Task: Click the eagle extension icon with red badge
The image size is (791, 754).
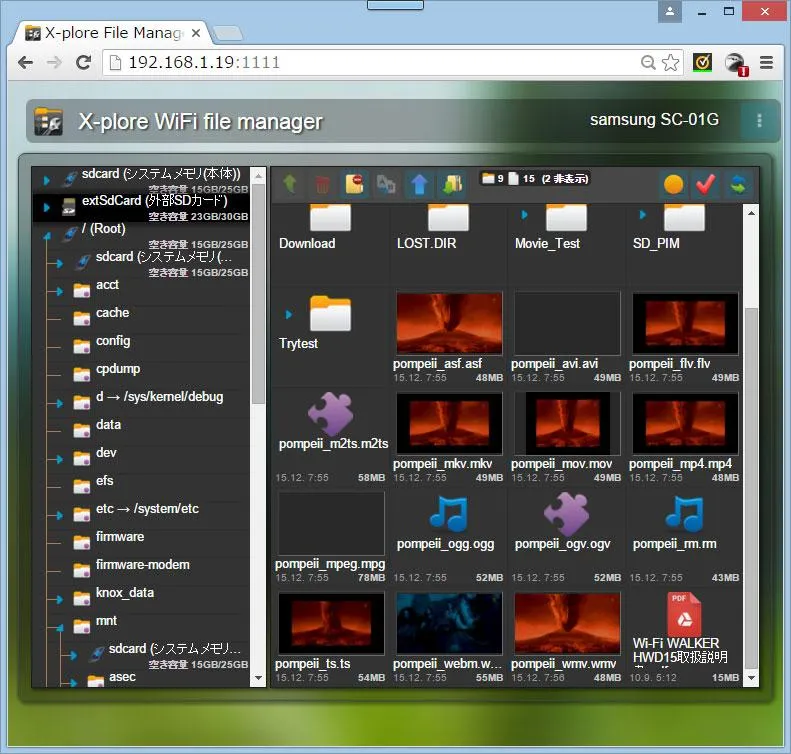Action: click(736, 64)
